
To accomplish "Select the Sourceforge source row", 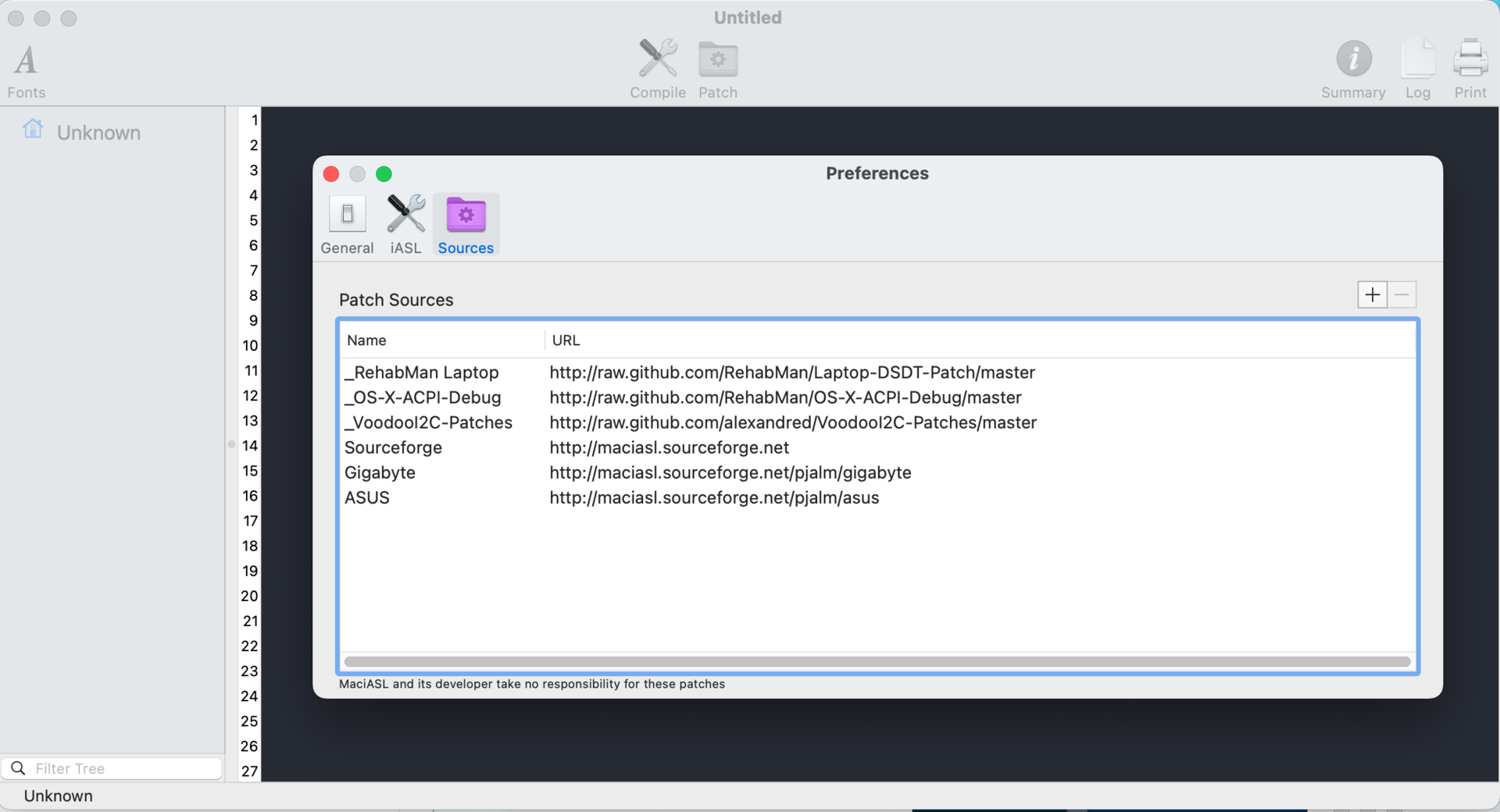I will 878,447.
